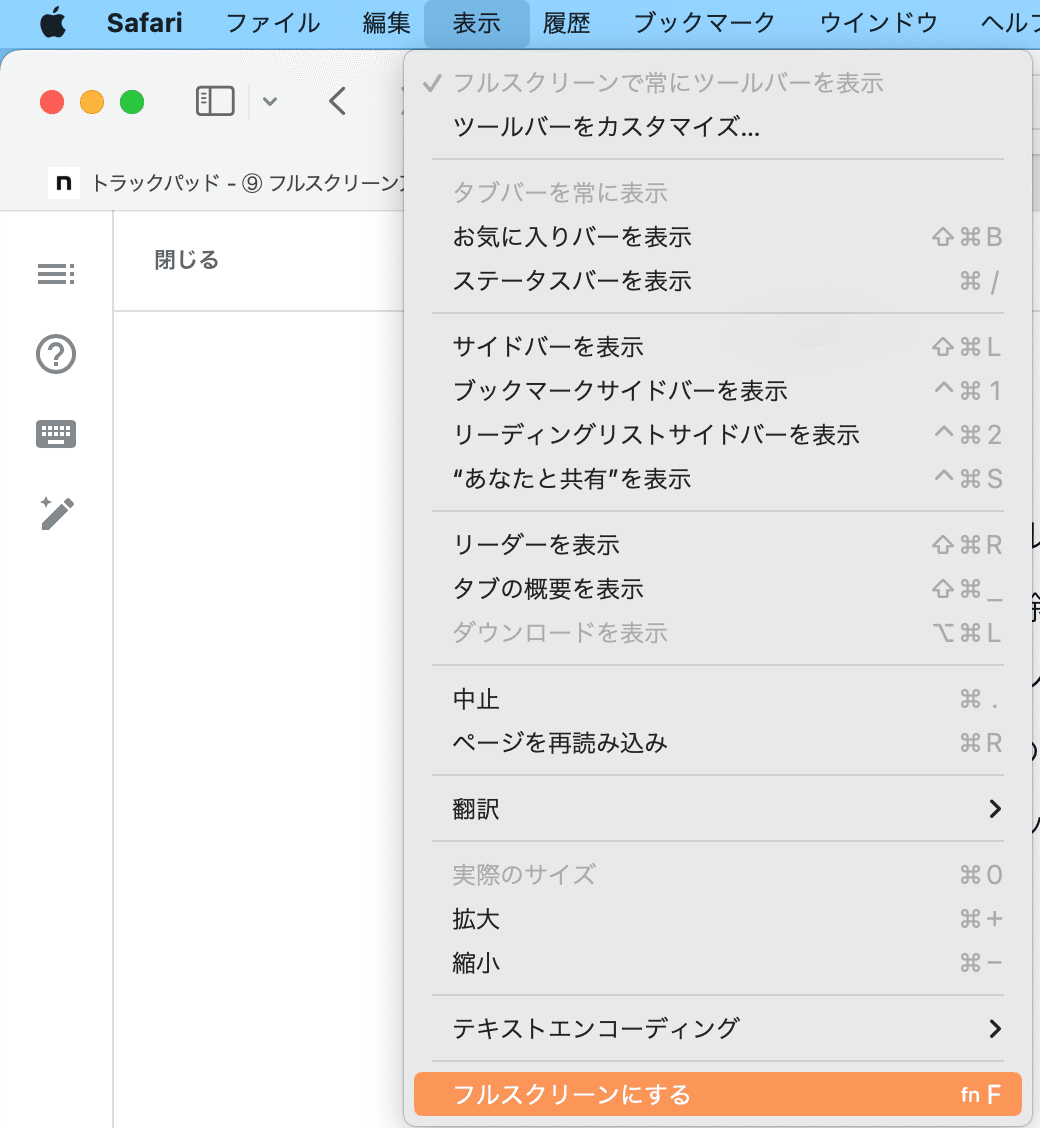Choose ツールバーをカスタマイズ…
The image size is (1040, 1128).
point(718,127)
